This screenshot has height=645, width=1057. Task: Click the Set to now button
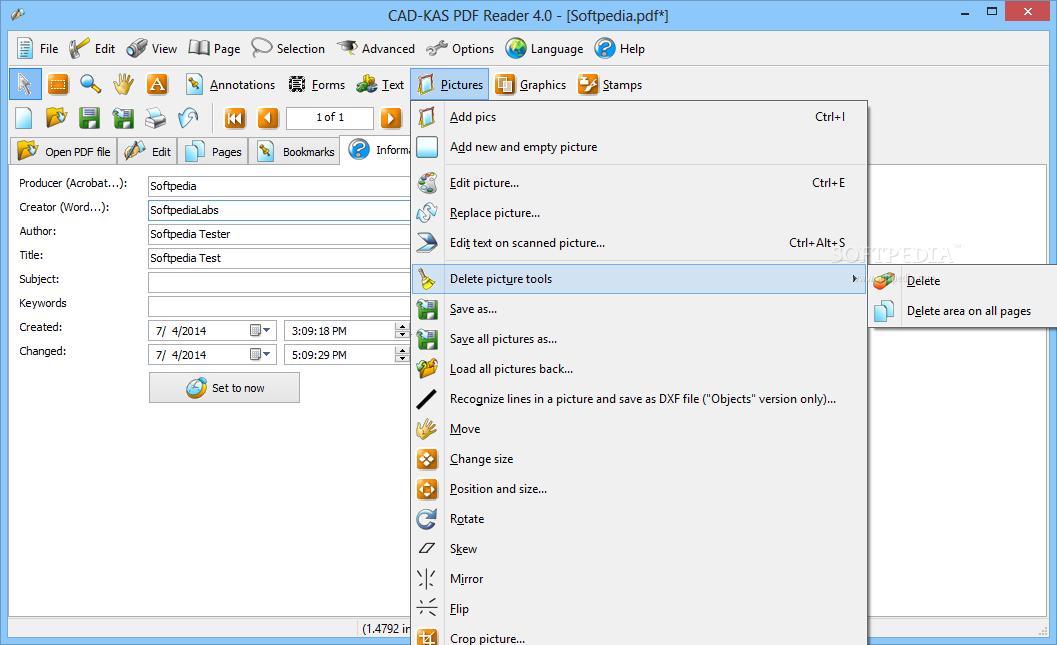(x=224, y=388)
